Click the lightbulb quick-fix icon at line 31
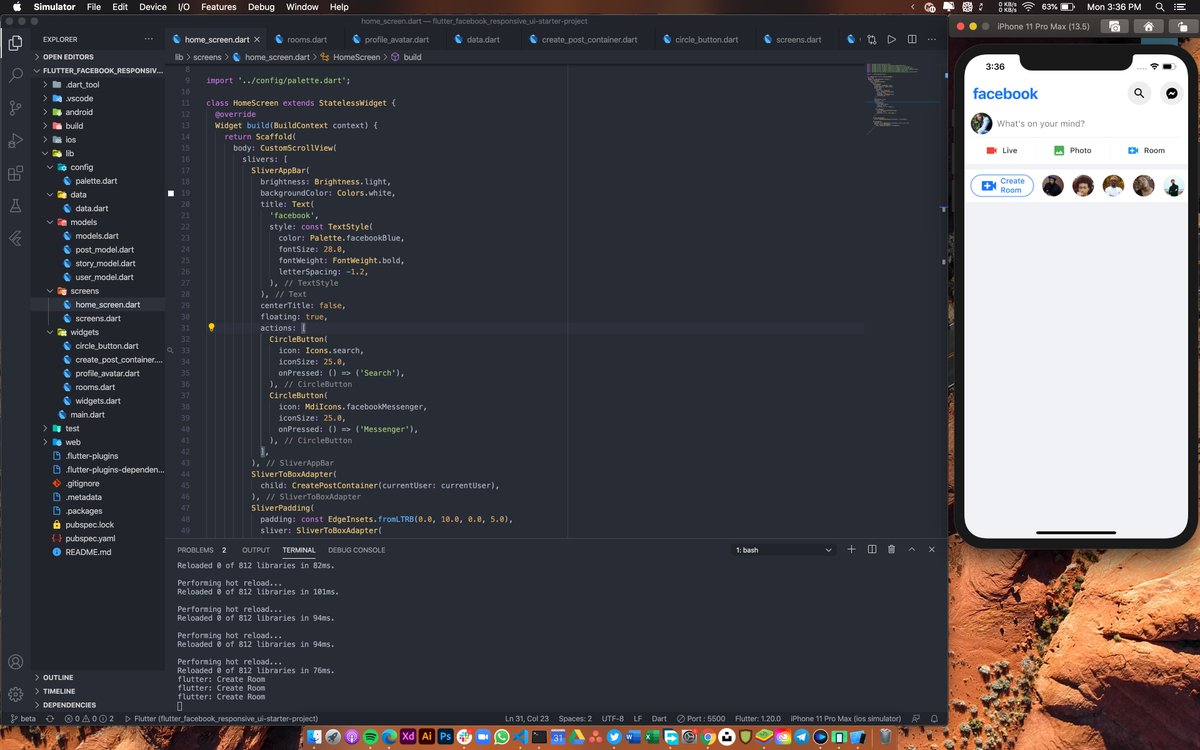The width and height of the screenshot is (1200, 750). pyautogui.click(x=211, y=327)
